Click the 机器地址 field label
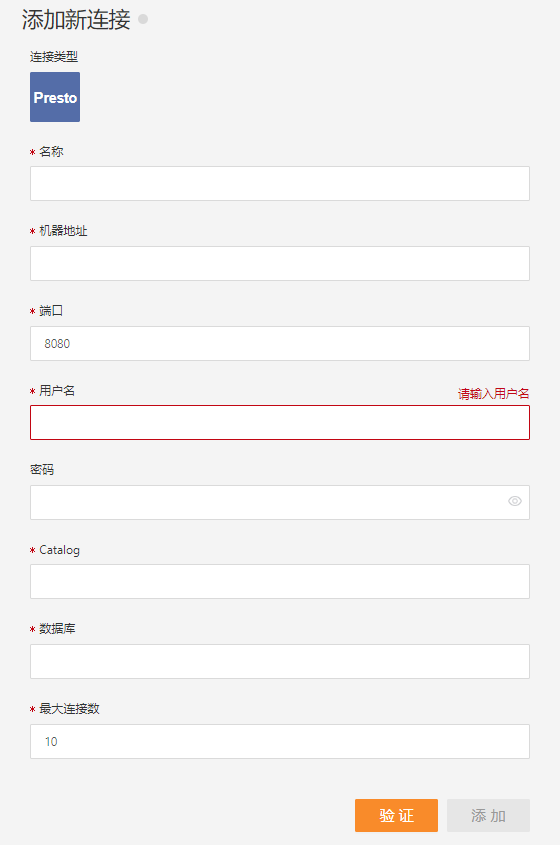Image resolution: width=560 pixels, height=845 pixels. pyautogui.click(x=63, y=231)
